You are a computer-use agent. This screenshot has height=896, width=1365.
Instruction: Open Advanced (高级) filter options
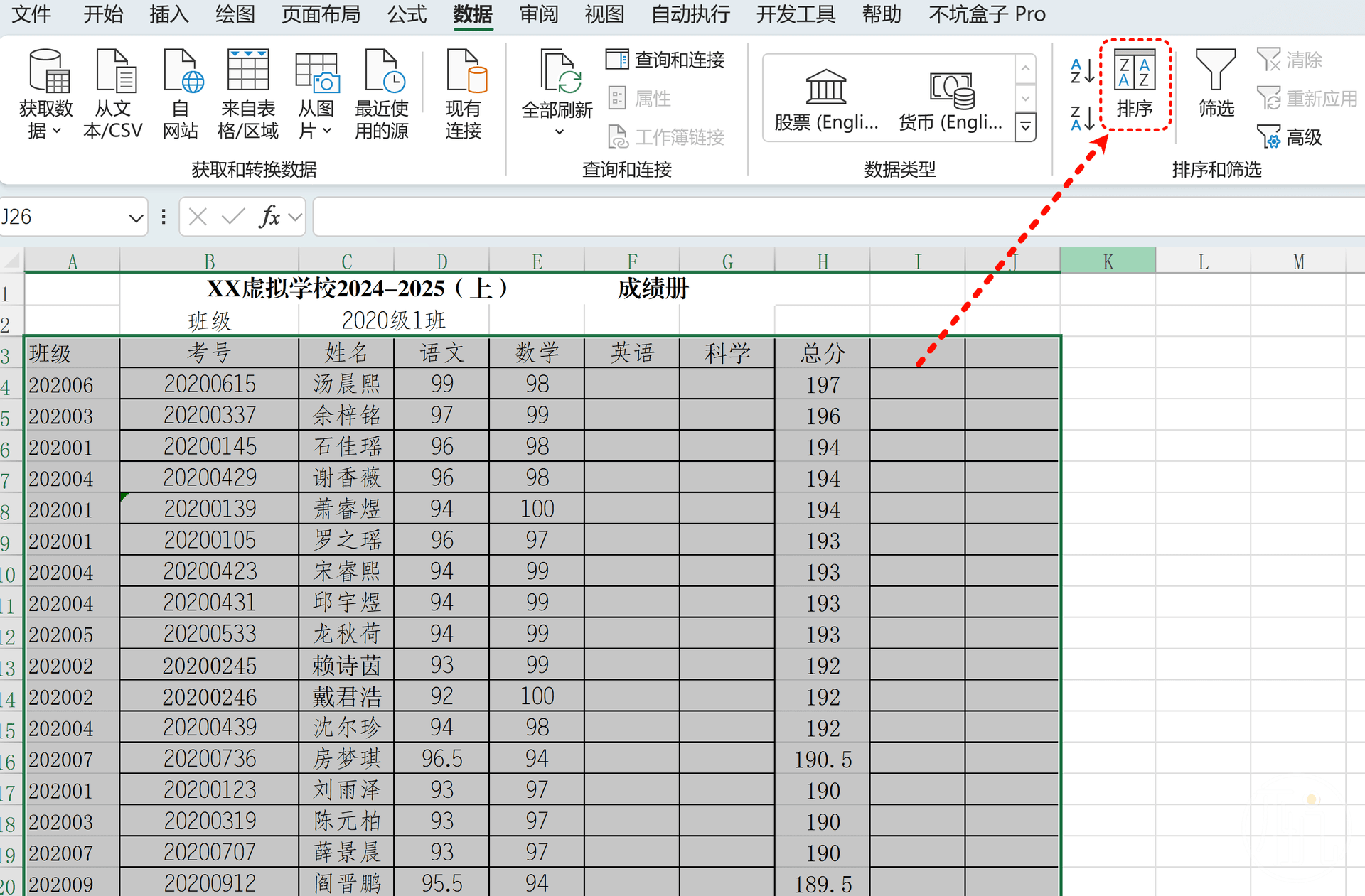1290,136
